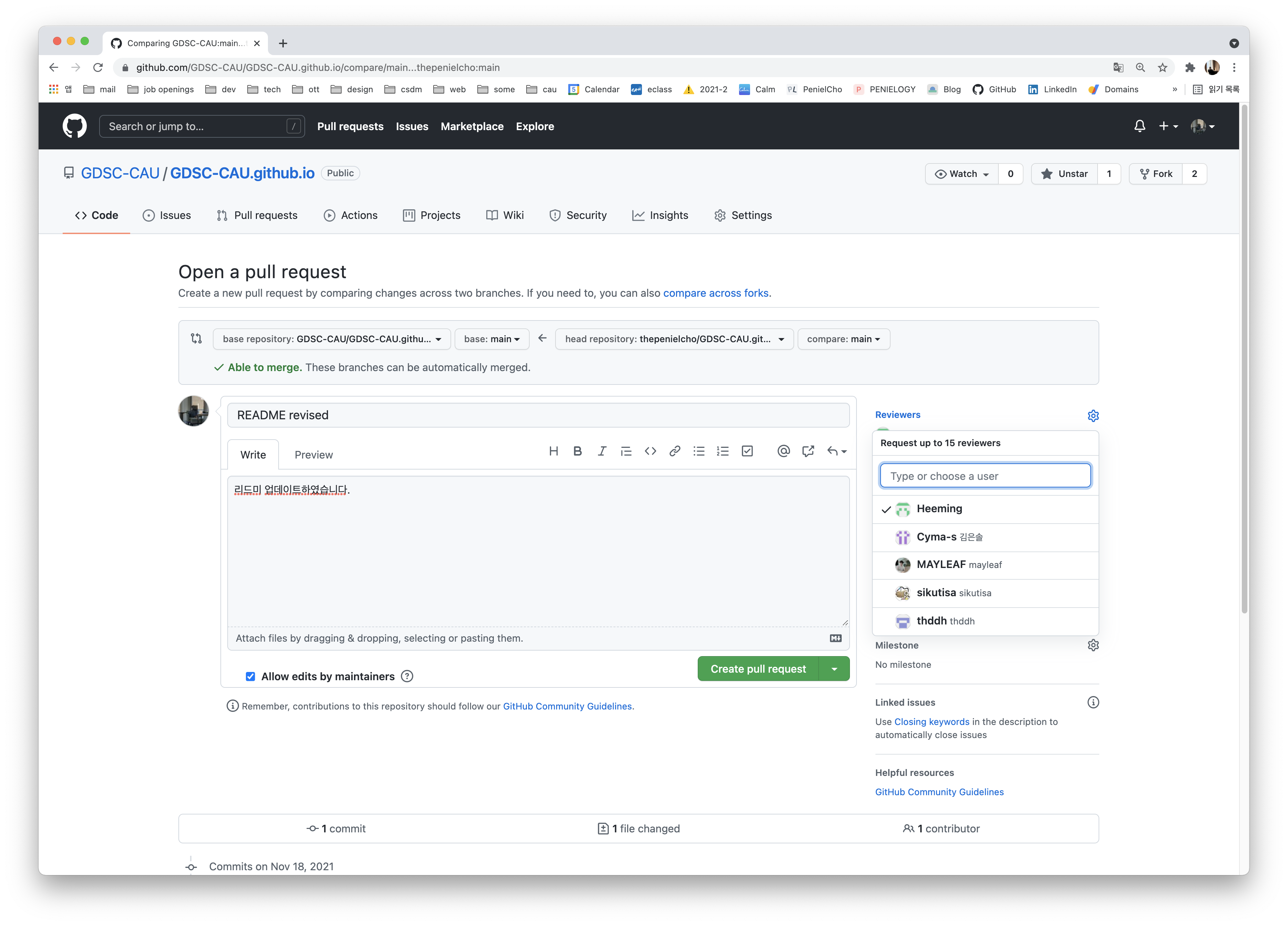Select Cyma-s as a reviewer
1288x926 pixels.
click(985, 537)
